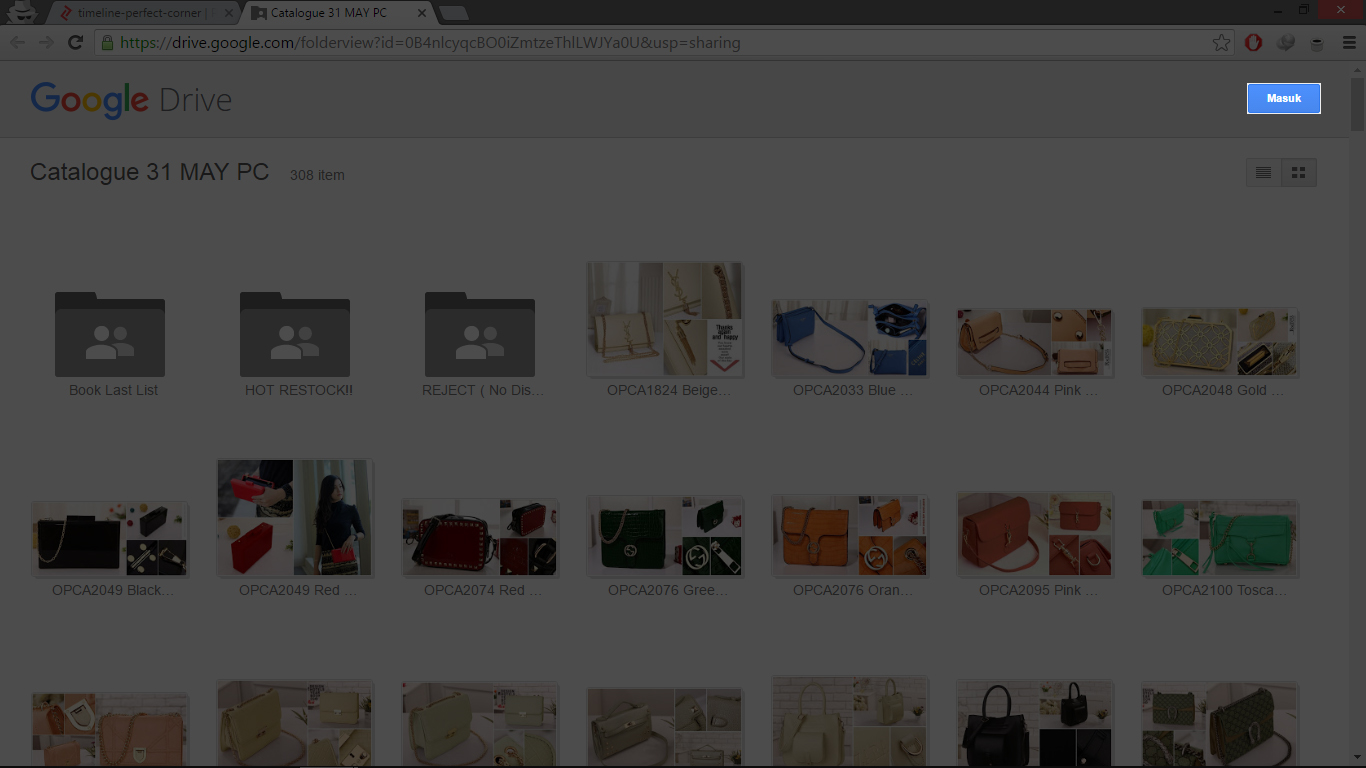Reload the page with refresh icon

coord(75,43)
